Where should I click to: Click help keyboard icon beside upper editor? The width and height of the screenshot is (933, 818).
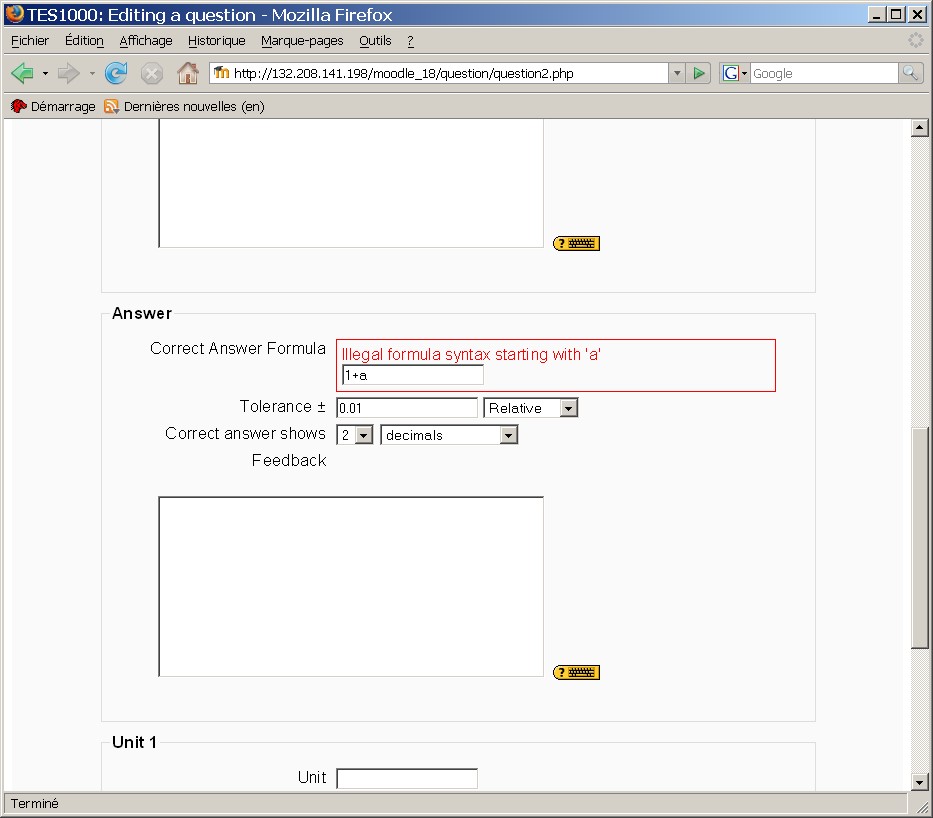(576, 243)
